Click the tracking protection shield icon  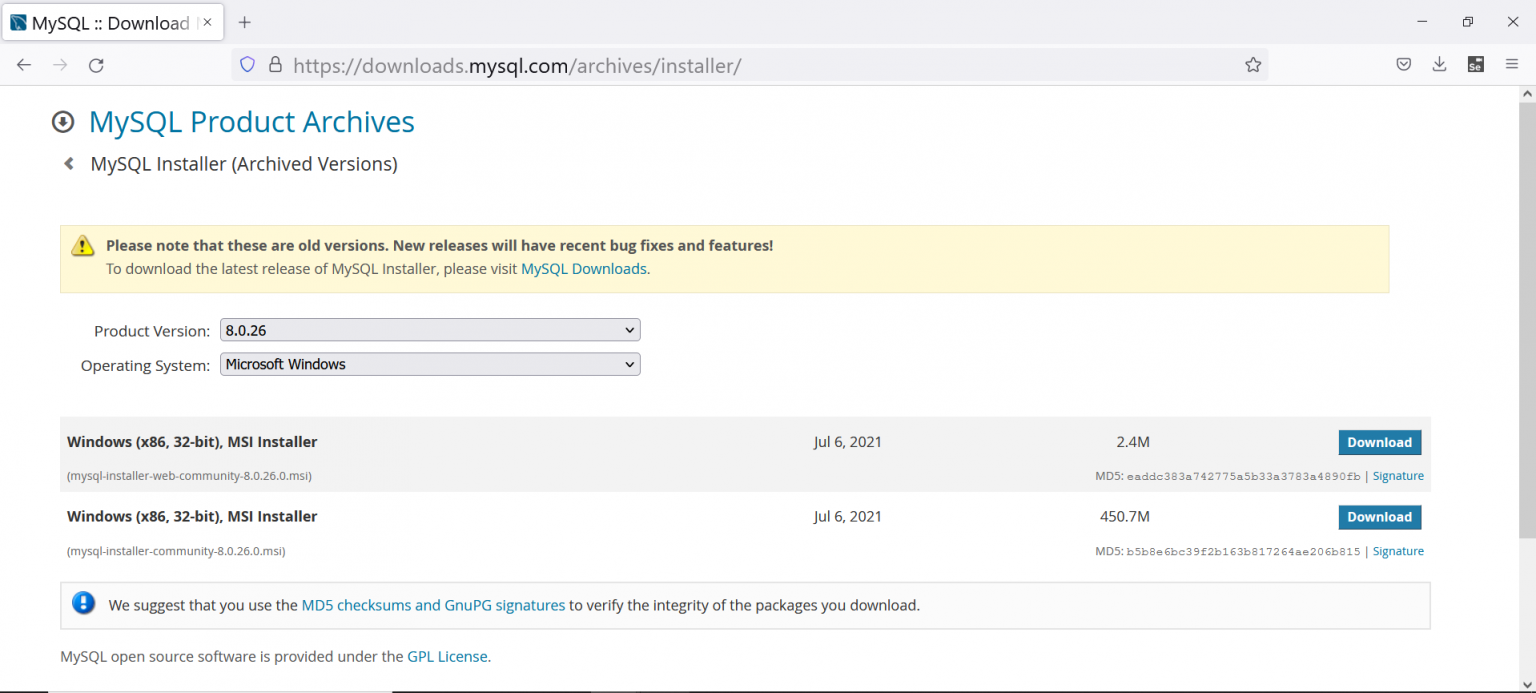tap(247, 64)
